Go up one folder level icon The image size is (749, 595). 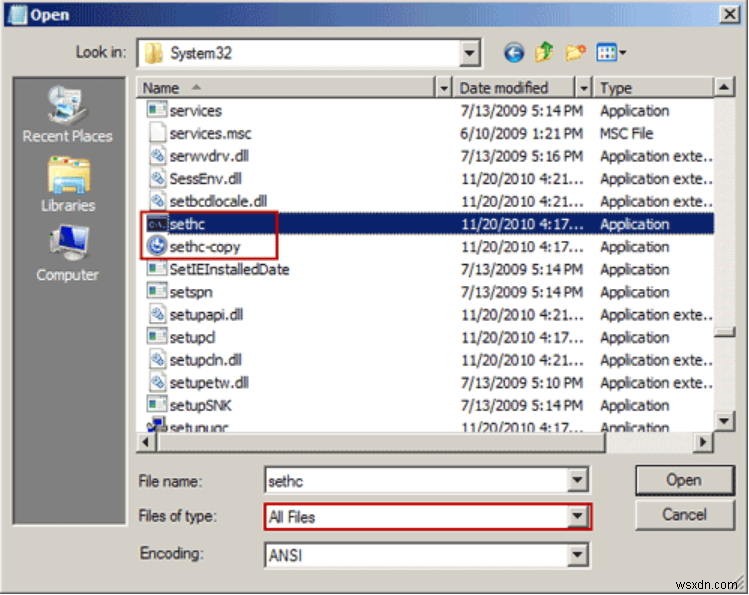coord(545,52)
